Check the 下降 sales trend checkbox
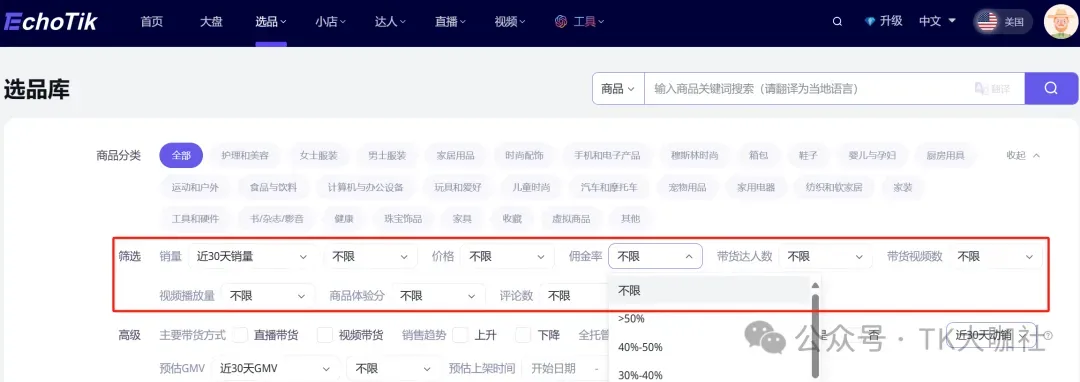Image resolution: width=1080 pixels, height=382 pixels. pos(523,335)
